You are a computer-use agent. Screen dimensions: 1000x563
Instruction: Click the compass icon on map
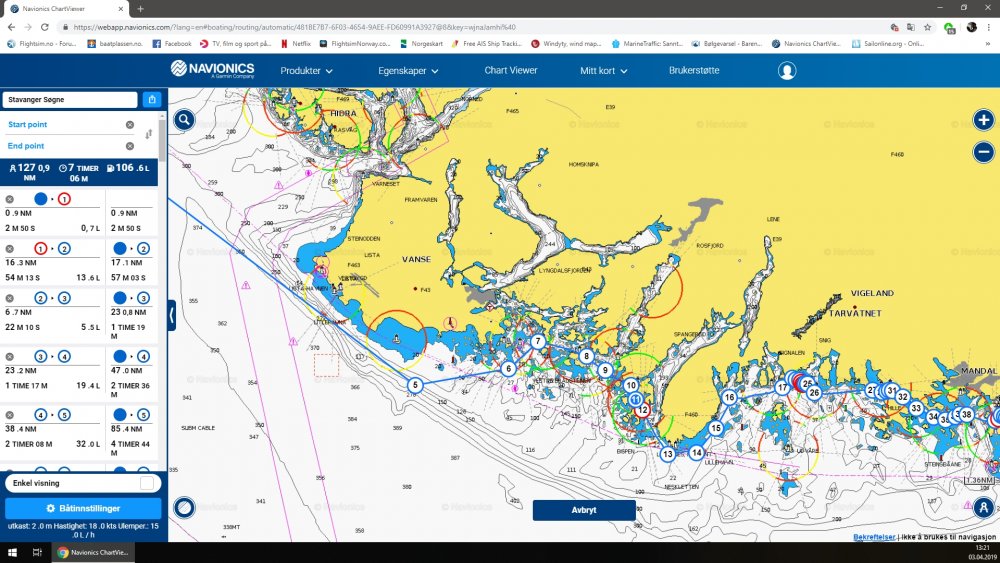click(x=184, y=508)
